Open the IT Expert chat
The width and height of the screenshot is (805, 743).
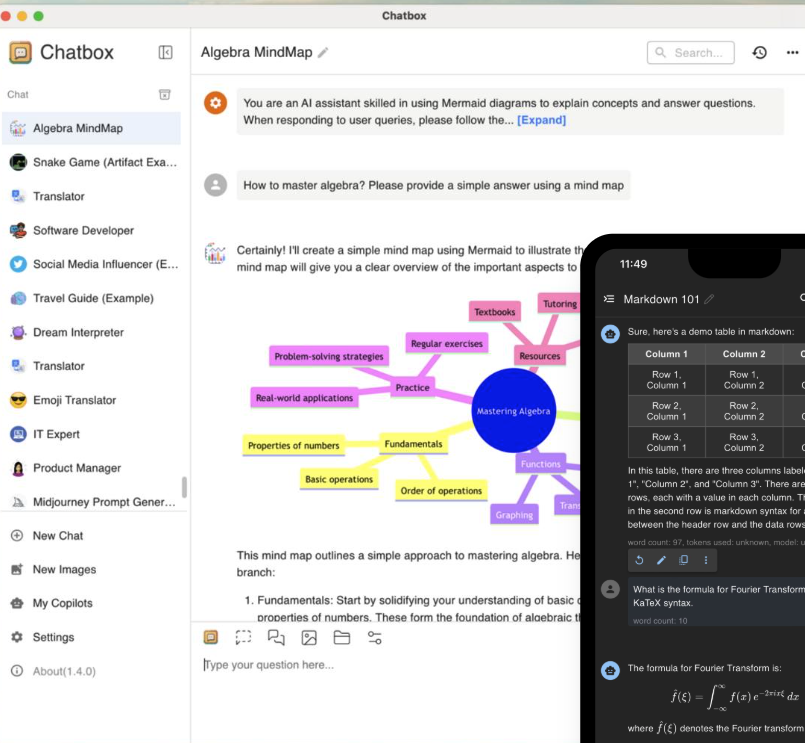[91, 434]
